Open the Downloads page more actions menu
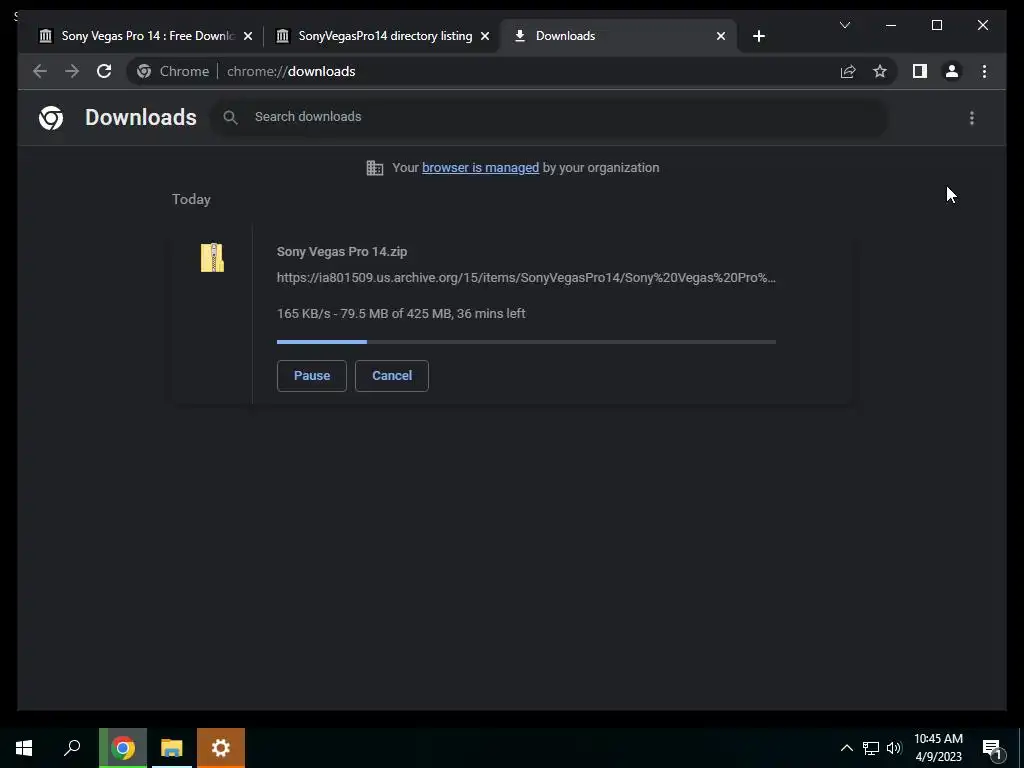This screenshot has height=768, width=1024. point(972,118)
